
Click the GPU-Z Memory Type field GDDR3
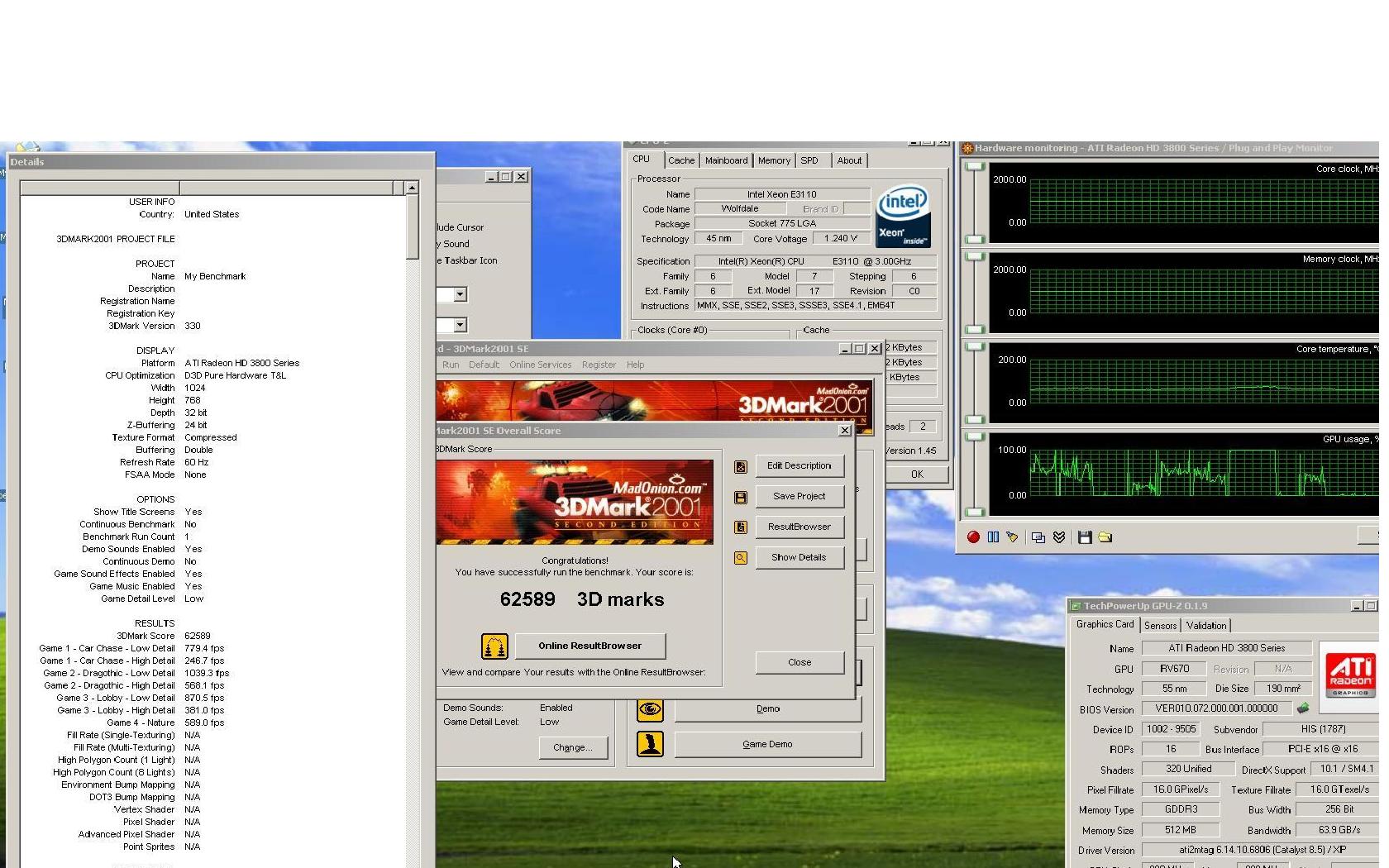click(x=1181, y=810)
